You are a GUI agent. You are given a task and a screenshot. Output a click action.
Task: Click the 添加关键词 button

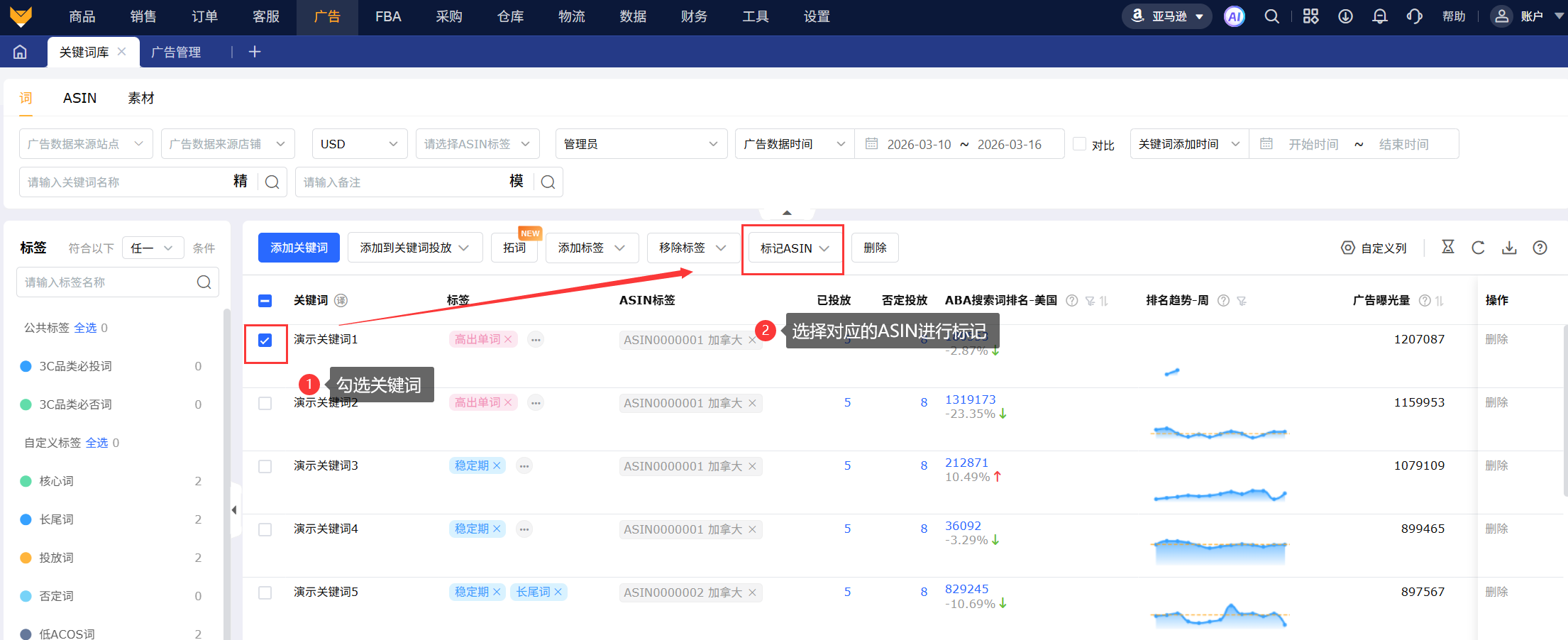pyautogui.click(x=299, y=248)
